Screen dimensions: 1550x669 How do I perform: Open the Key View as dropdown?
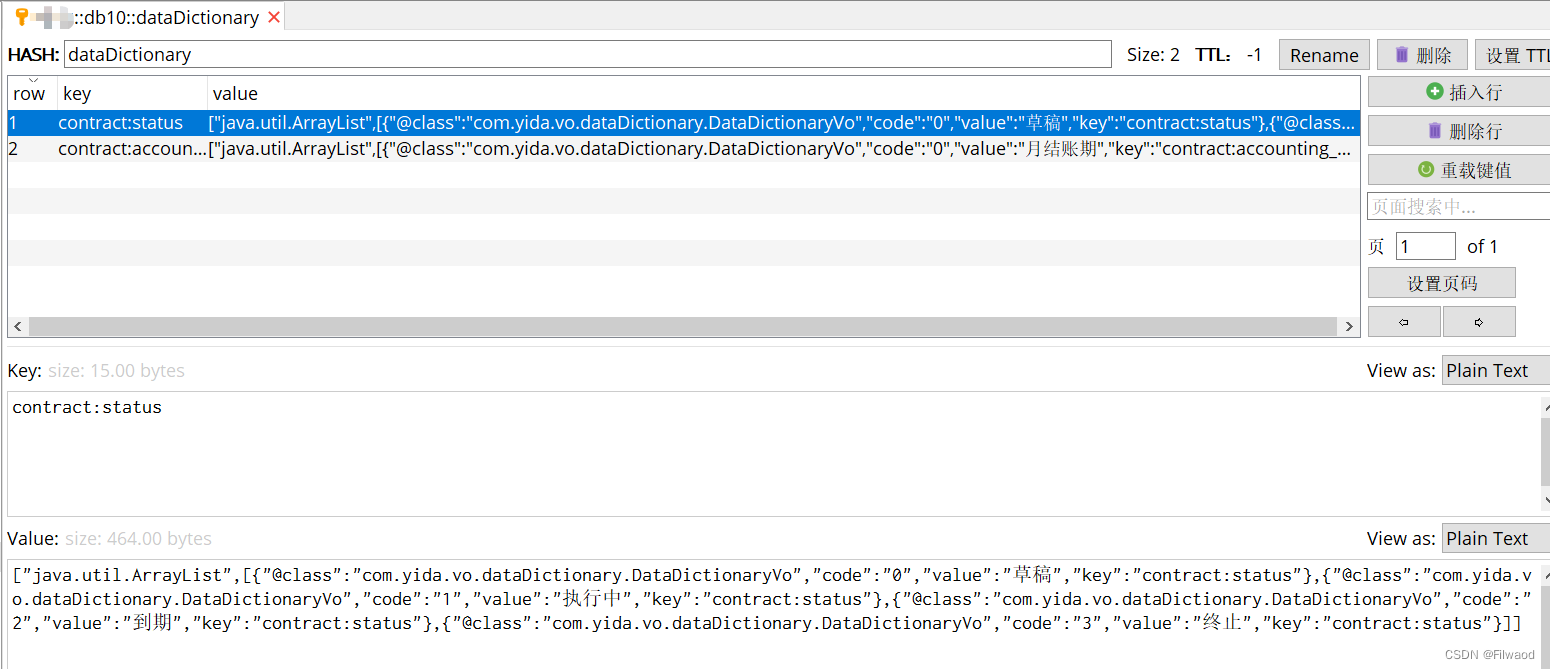(x=1496, y=370)
